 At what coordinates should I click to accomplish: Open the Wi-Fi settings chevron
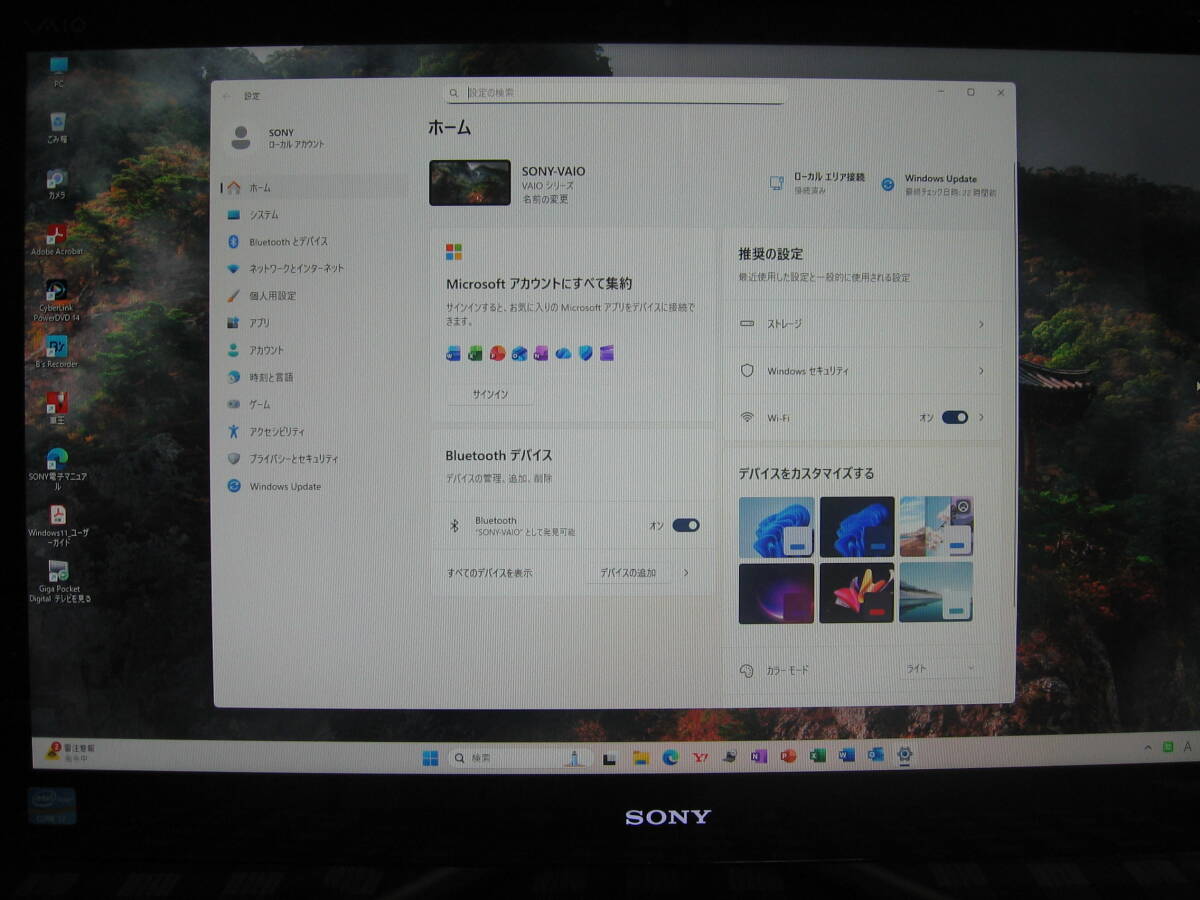coord(982,417)
